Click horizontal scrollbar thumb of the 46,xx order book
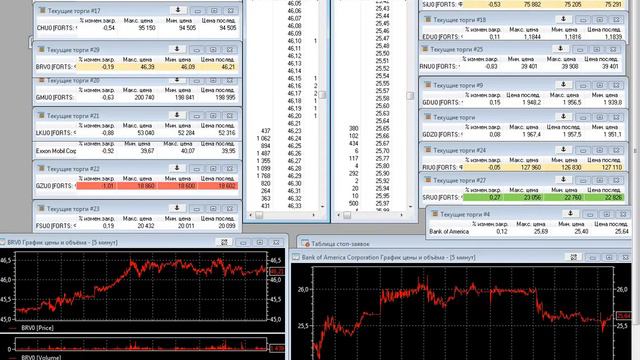Screen dimensions: 640x360 259,215
